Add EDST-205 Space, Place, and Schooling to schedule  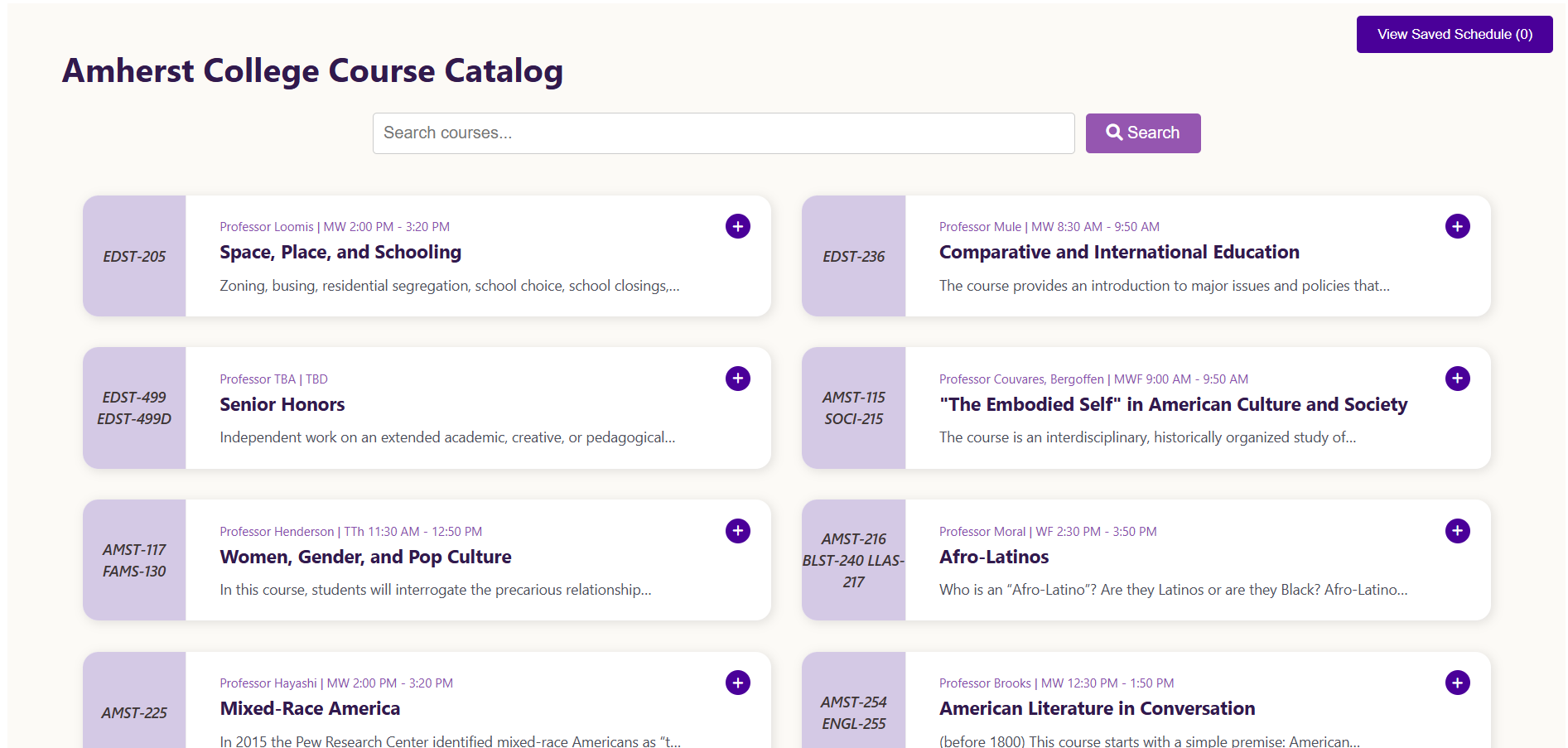[737, 226]
